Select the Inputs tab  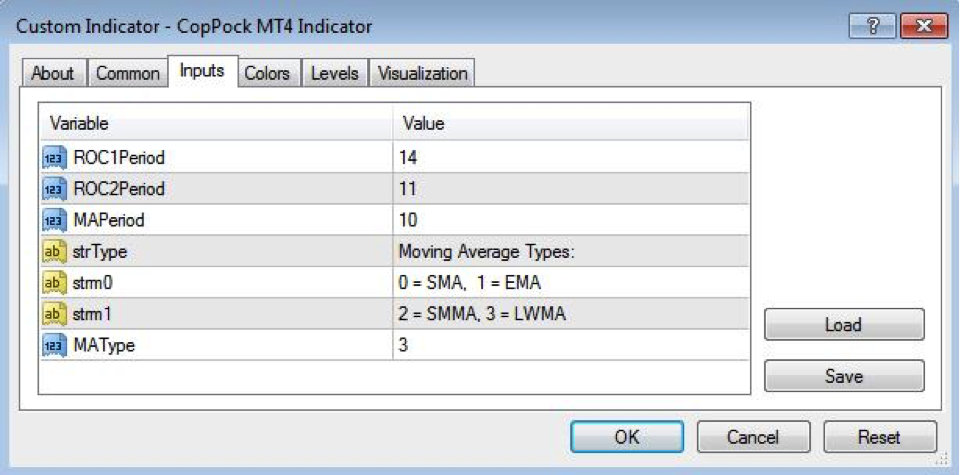tap(202, 71)
